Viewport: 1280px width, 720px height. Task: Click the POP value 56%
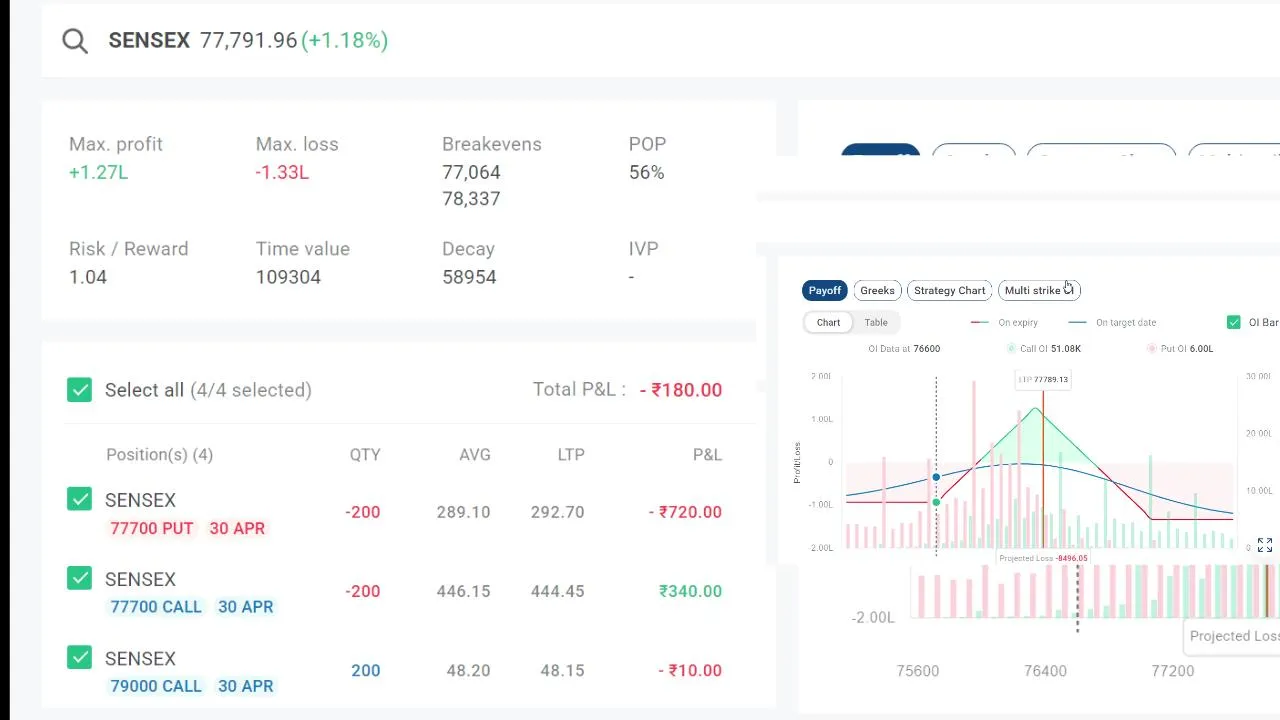(646, 172)
